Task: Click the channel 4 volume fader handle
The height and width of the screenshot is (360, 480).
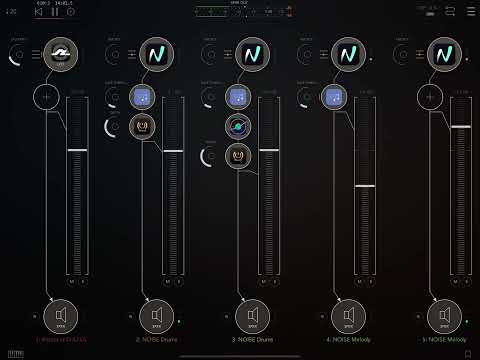Action: (365, 186)
